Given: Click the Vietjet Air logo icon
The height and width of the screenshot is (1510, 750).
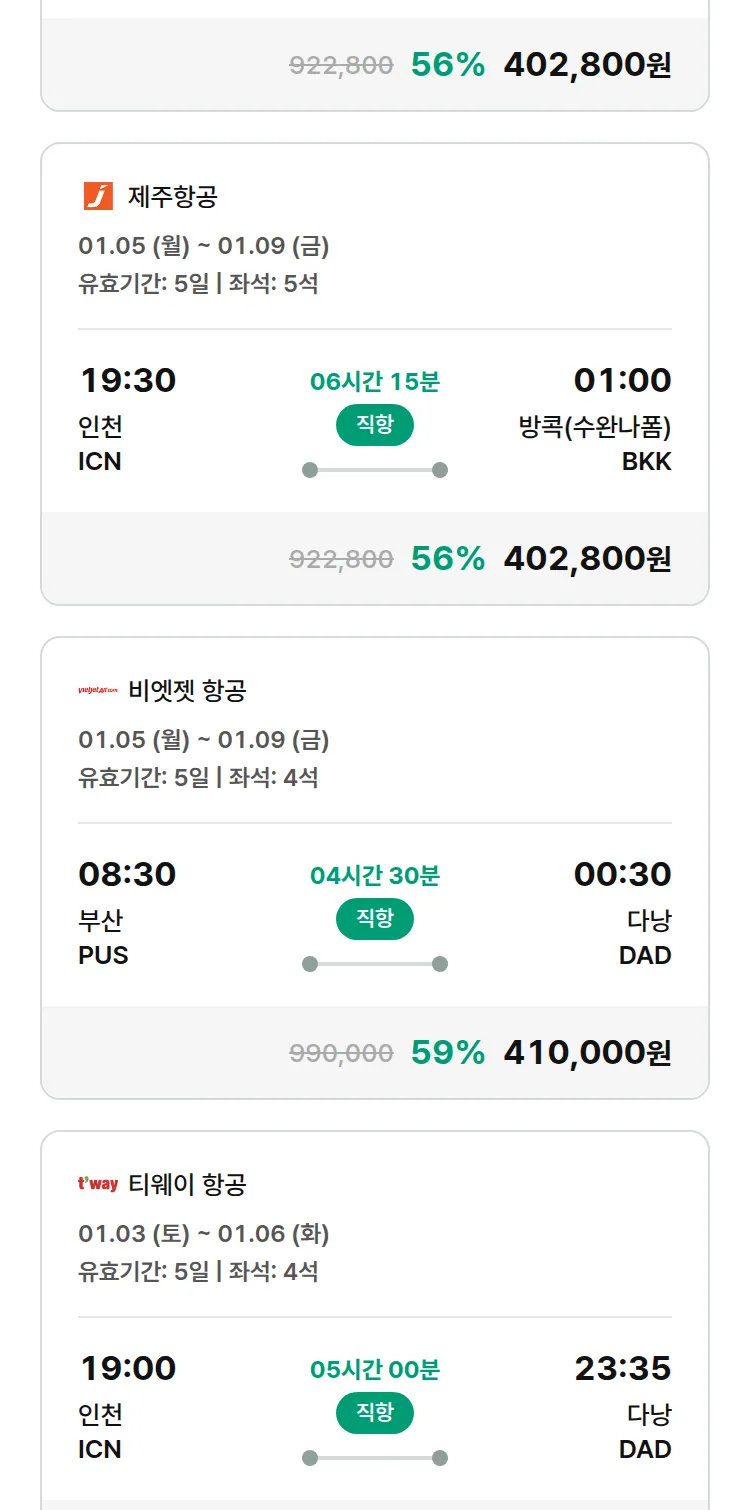Looking at the screenshot, I should [x=98, y=690].
